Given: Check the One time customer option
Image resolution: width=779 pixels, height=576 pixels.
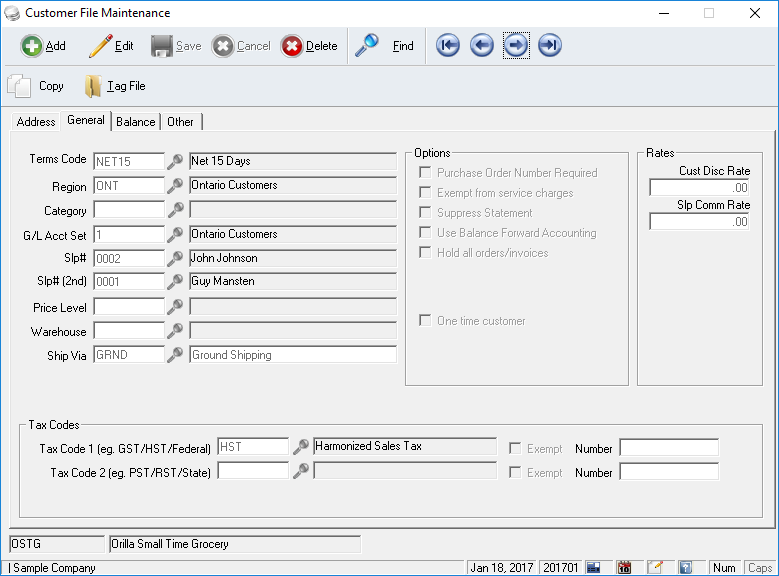Looking at the screenshot, I should tap(425, 321).
